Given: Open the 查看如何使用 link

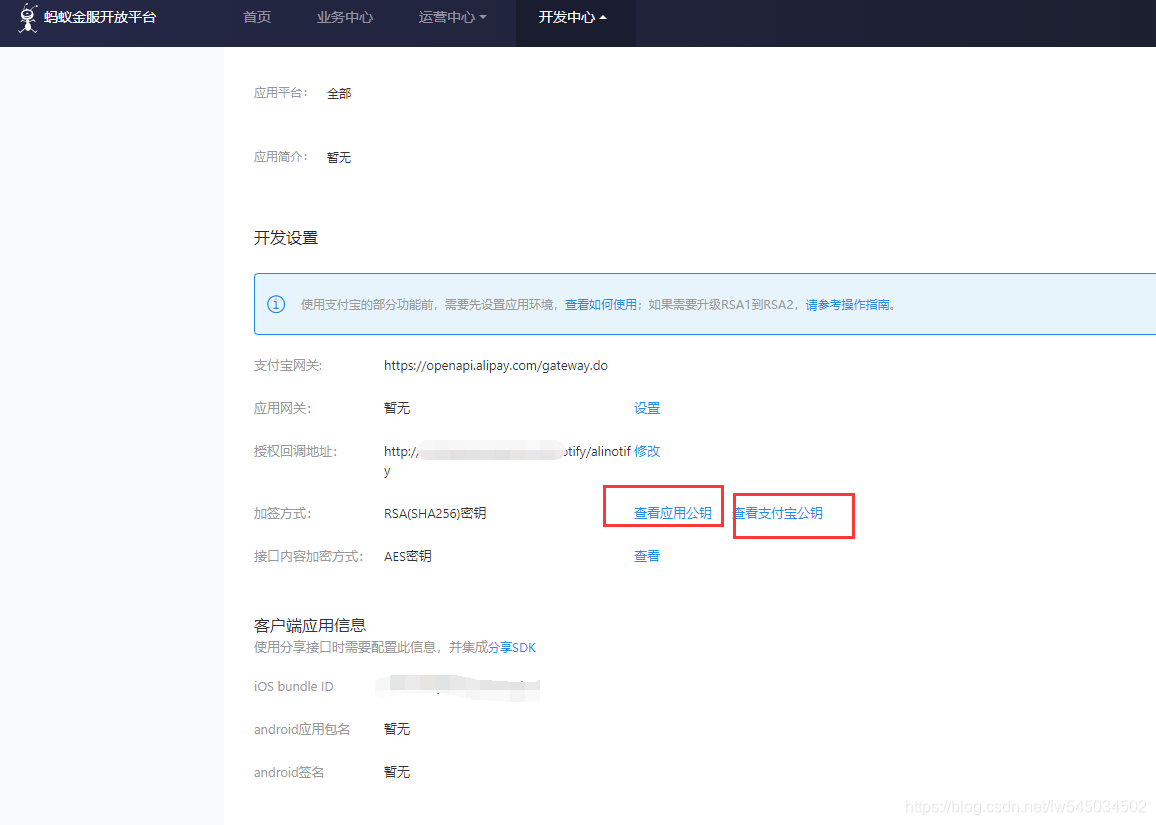Looking at the screenshot, I should click(x=601, y=304).
